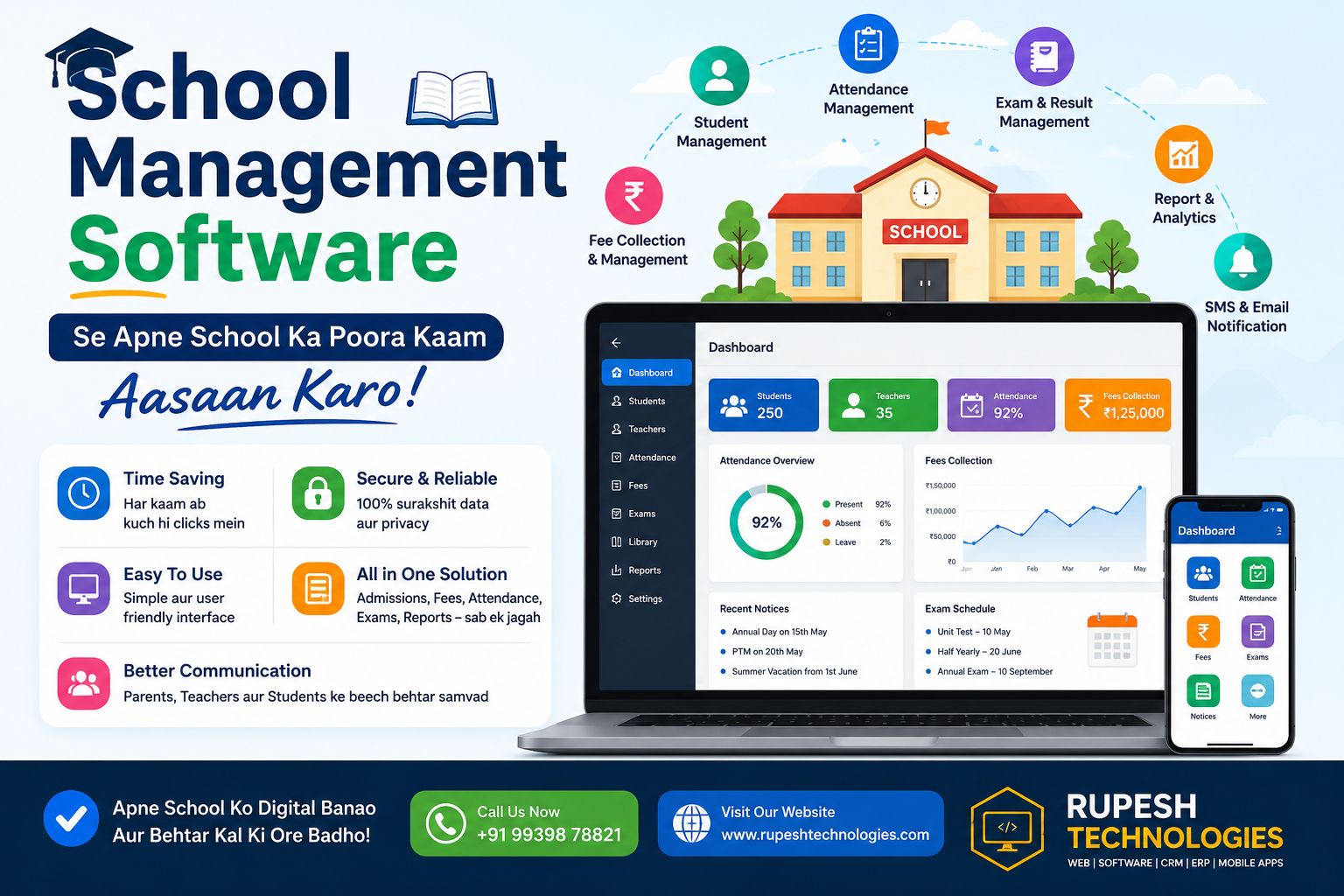The width and height of the screenshot is (1344, 896).
Task: Click the 92% attendance donut chart
Action: pyautogui.click(x=766, y=522)
